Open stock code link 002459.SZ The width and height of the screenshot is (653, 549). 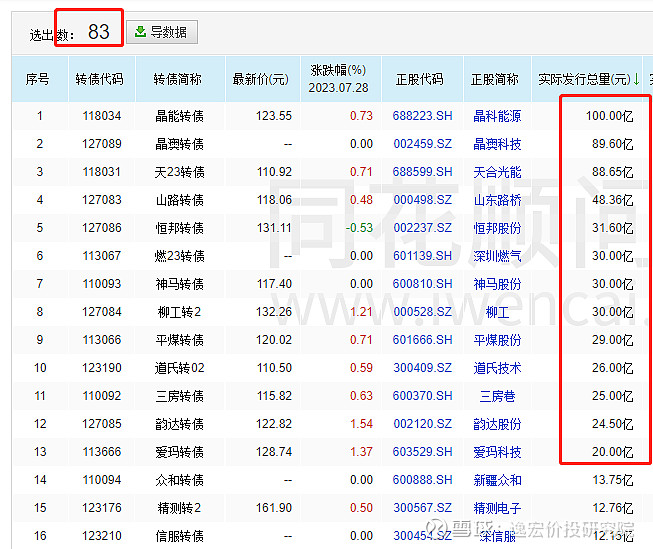pos(422,144)
